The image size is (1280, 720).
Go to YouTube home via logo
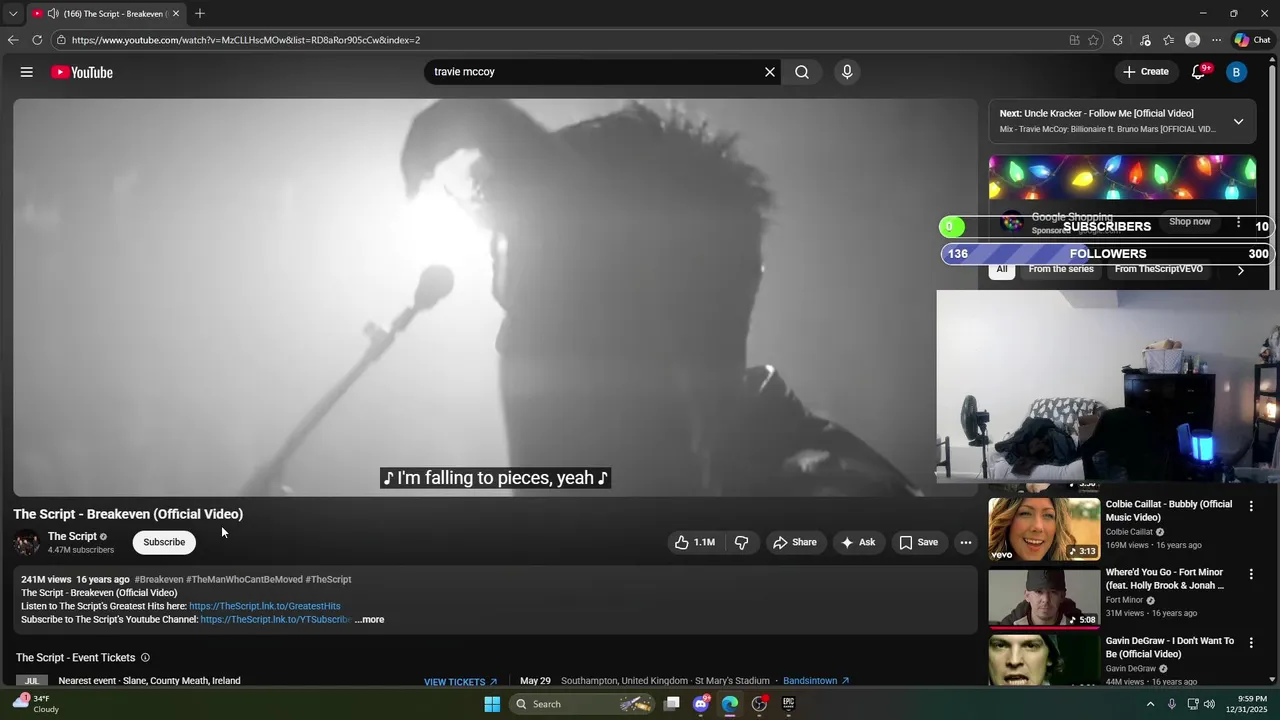coord(82,72)
